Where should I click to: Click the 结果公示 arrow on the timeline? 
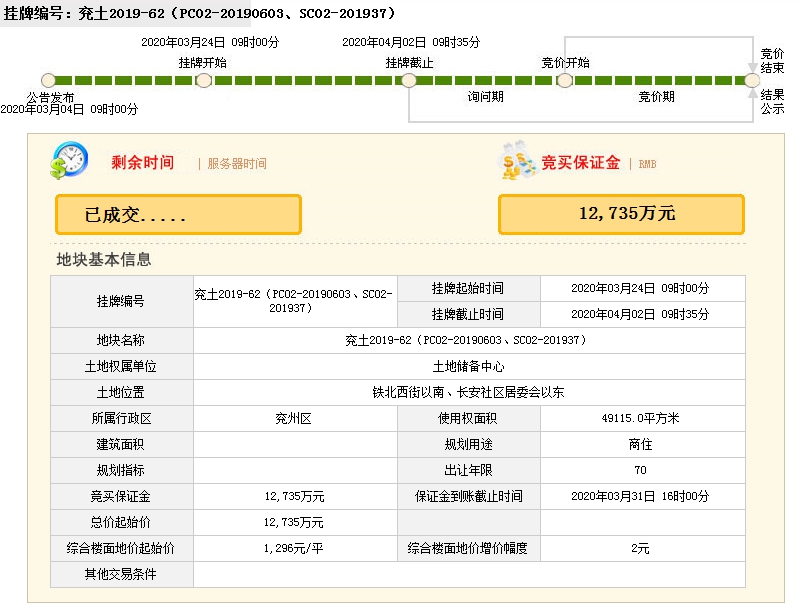click(x=752, y=91)
